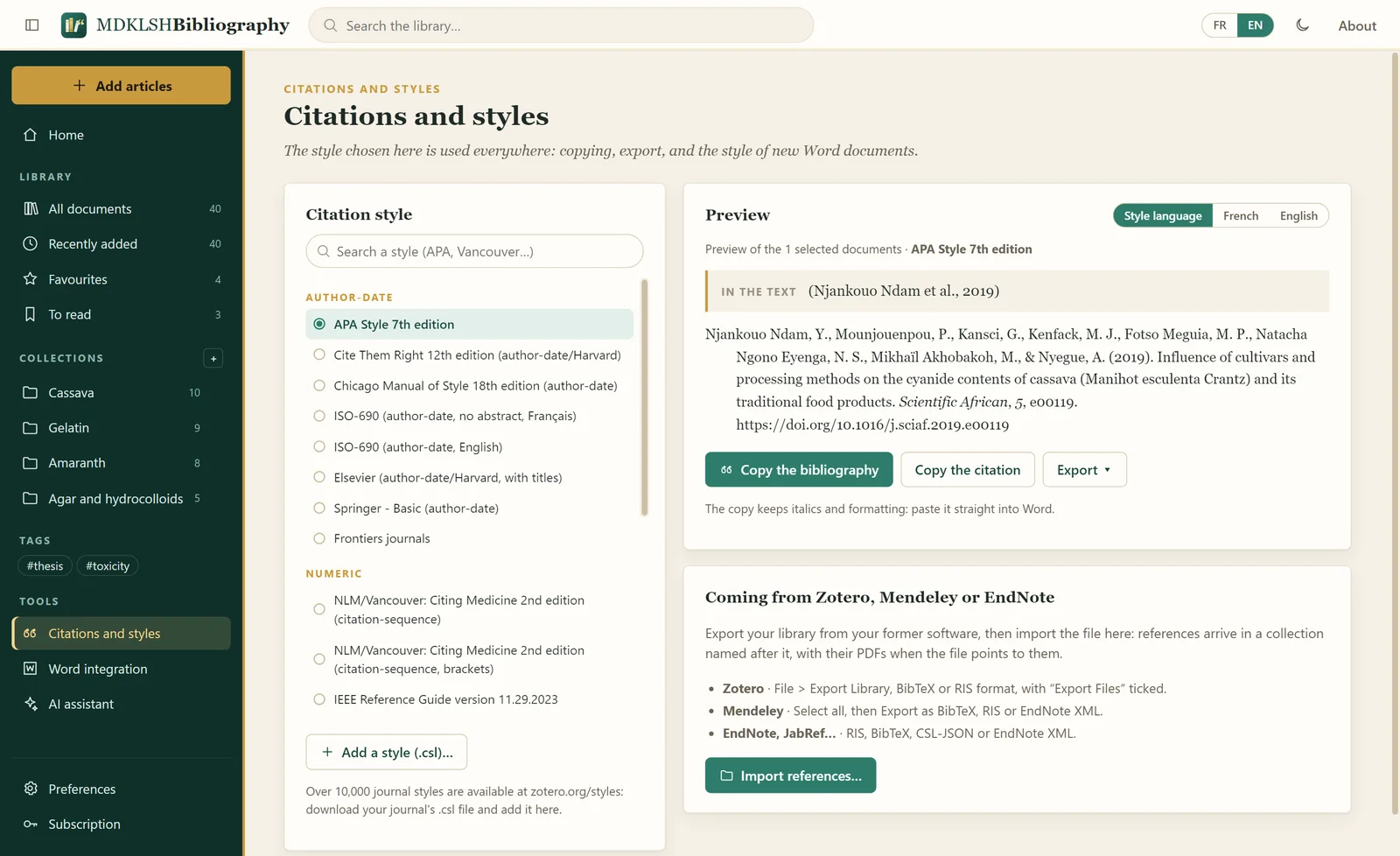Focus the Search a style field

tap(474, 251)
